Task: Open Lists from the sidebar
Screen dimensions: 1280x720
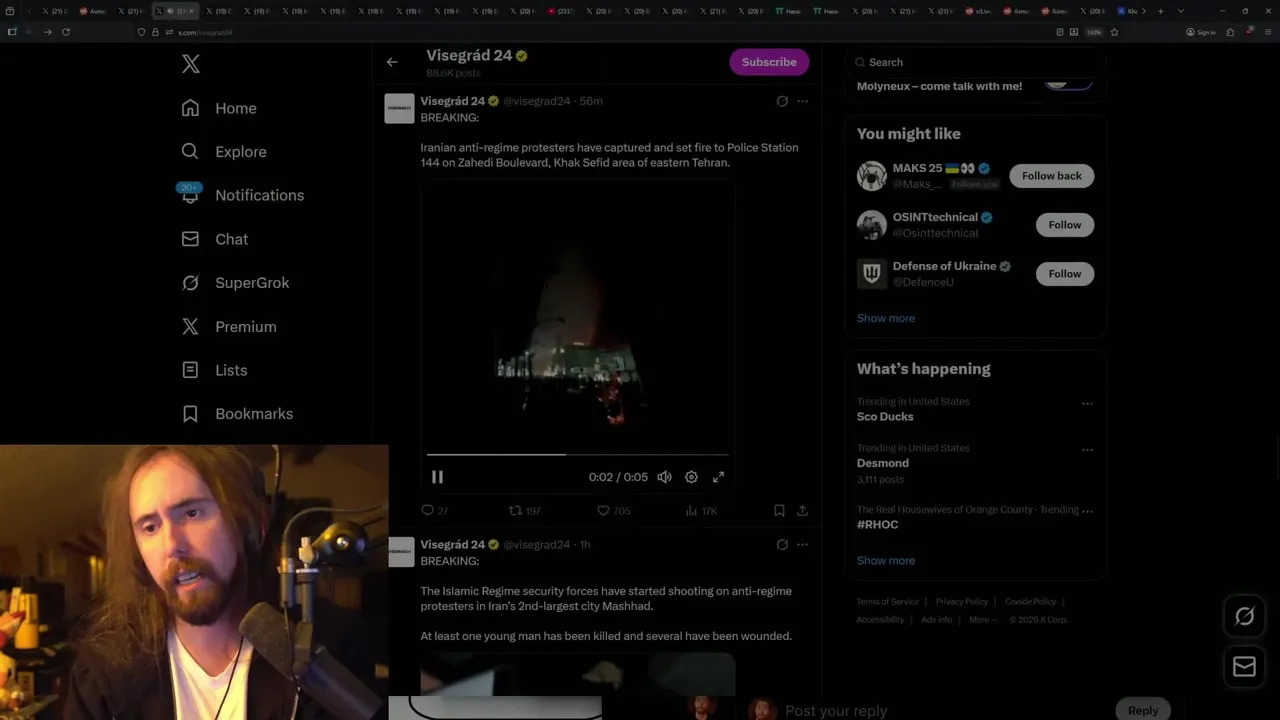Action: tap(214, 370)
